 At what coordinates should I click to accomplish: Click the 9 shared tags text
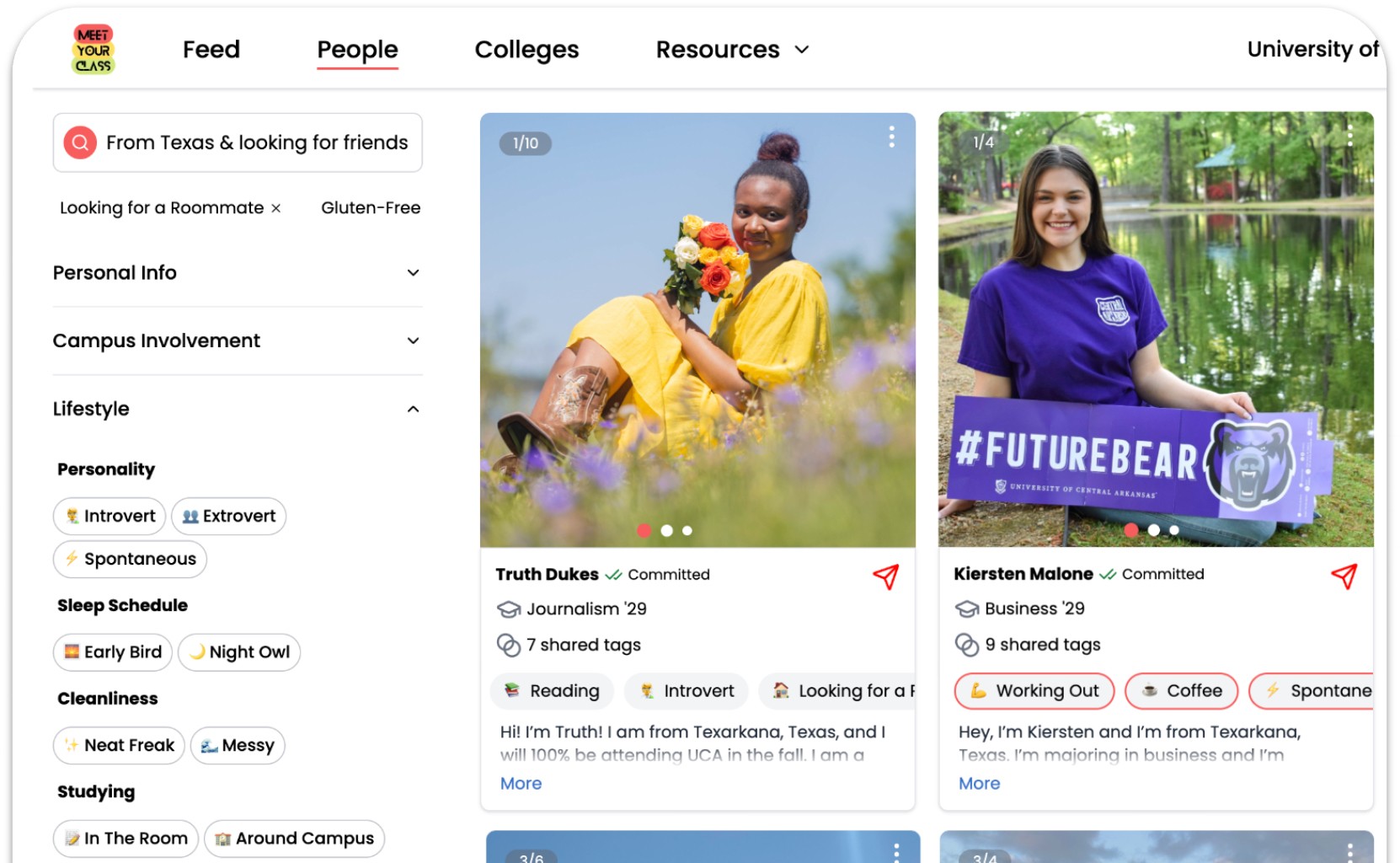(x=1043, y=646)
